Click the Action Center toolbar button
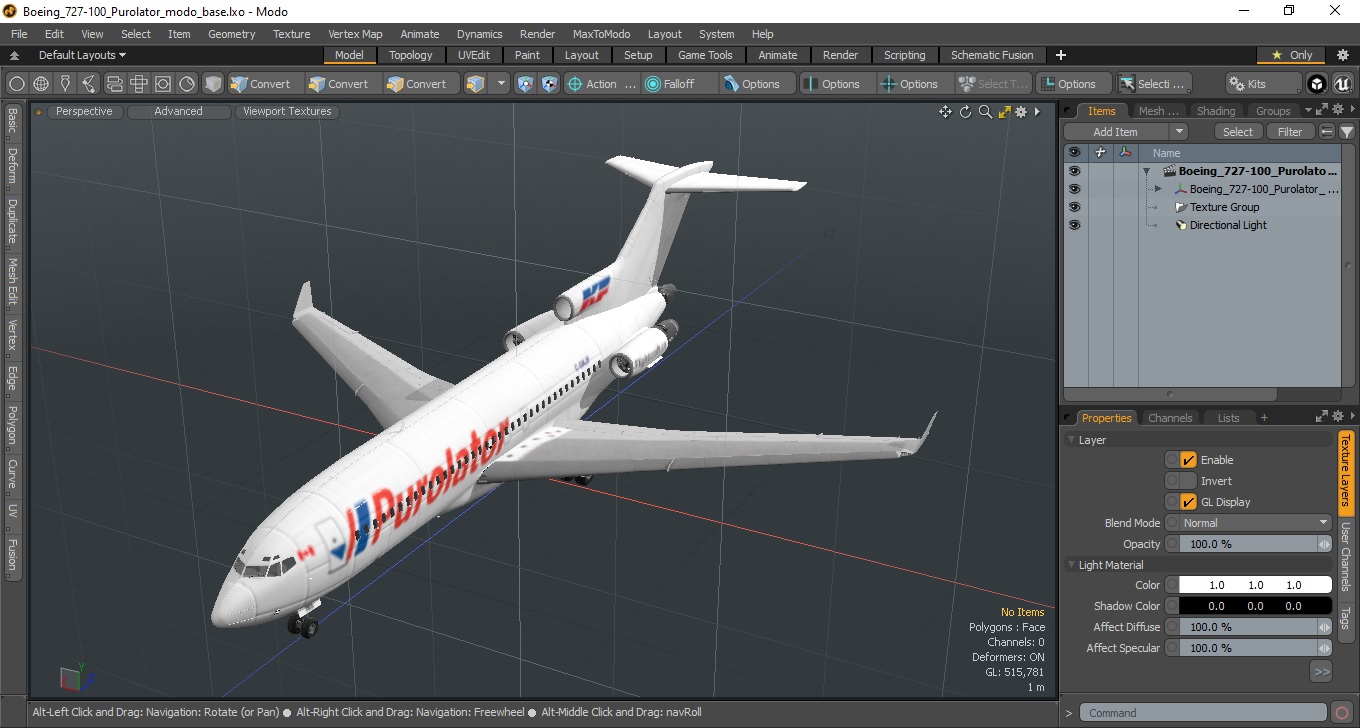The width and height of the screenshot is (1360, 728). pyautogui.click(x=601, y=84)
